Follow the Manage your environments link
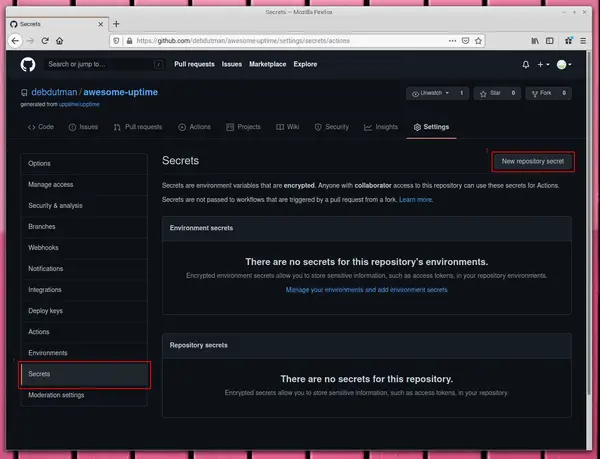This screenshot has height=459, width=600. (x=366, y=290)
